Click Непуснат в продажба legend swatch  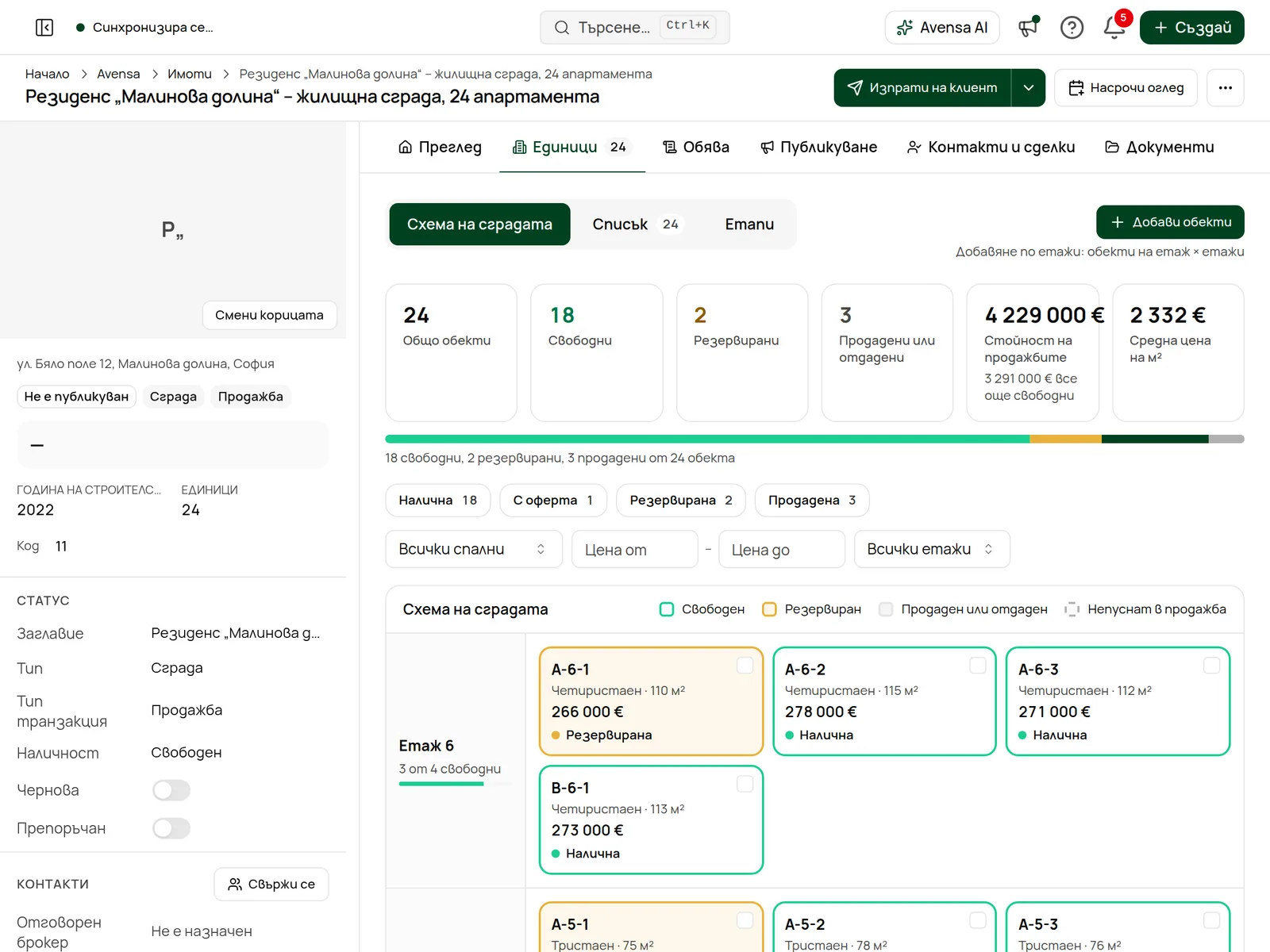pyautogui.click(x=1072, y=609)
